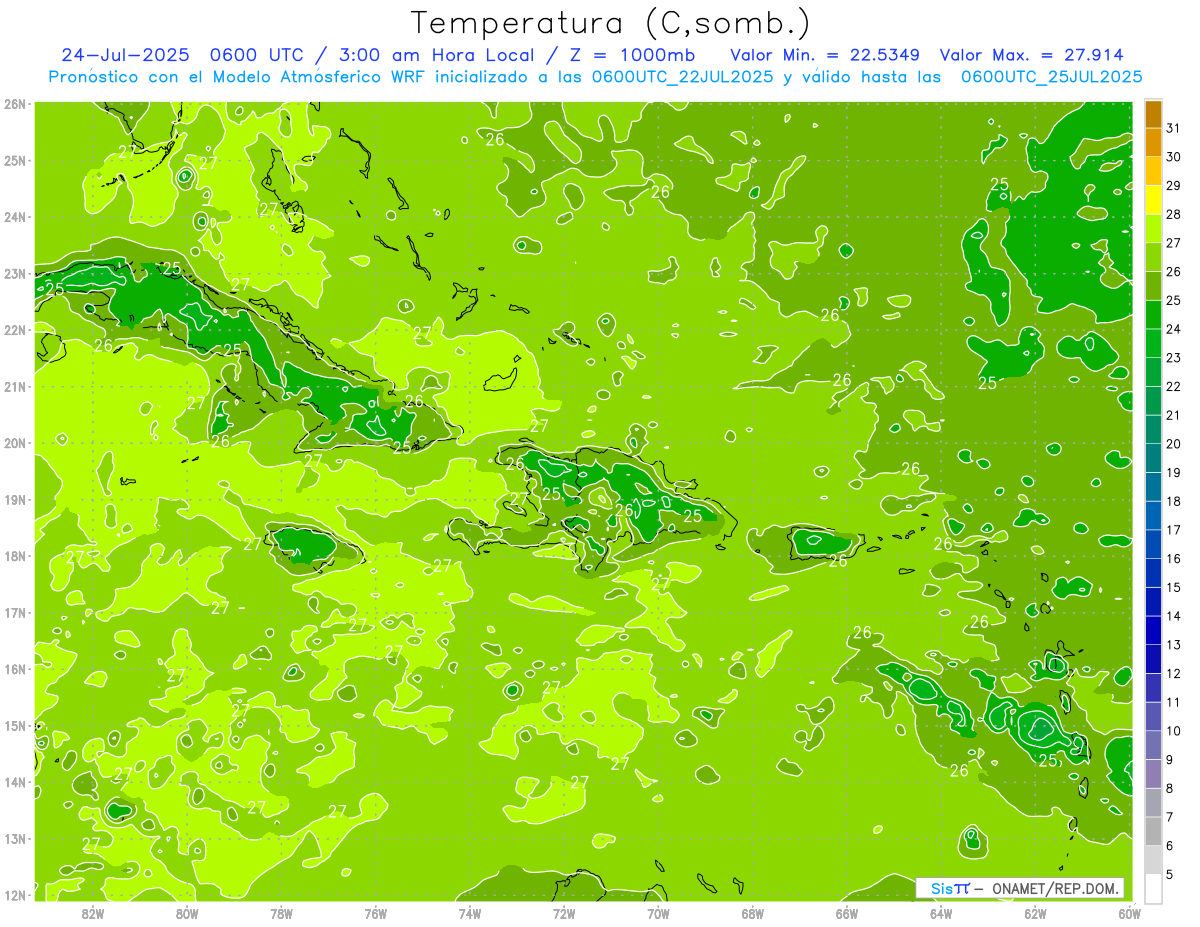Click the 12N latitude axis label
Image resolution: width=1200 pixels, height=927 pixels.
16,895
